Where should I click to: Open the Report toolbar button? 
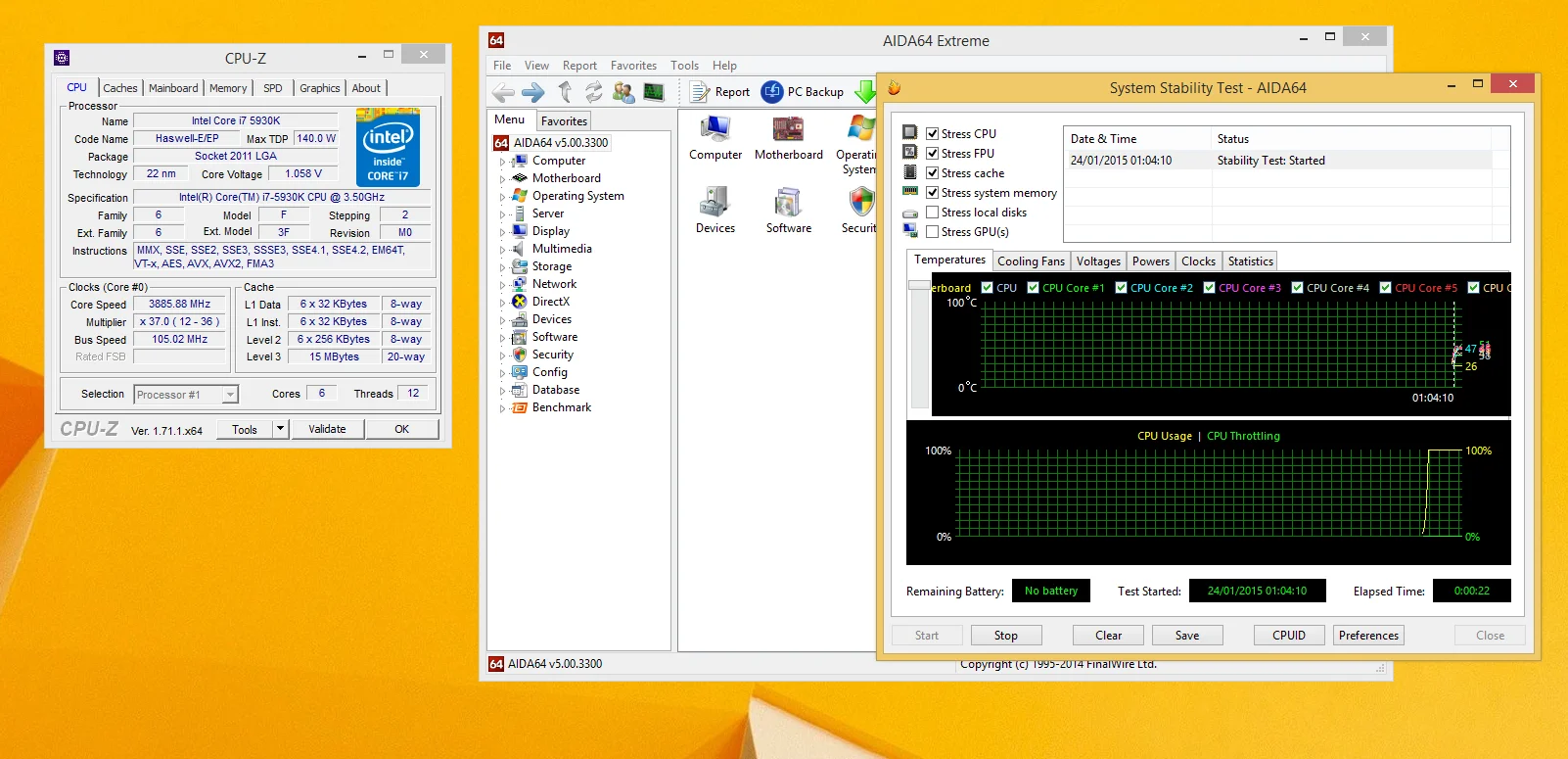[x=720, y=92]
